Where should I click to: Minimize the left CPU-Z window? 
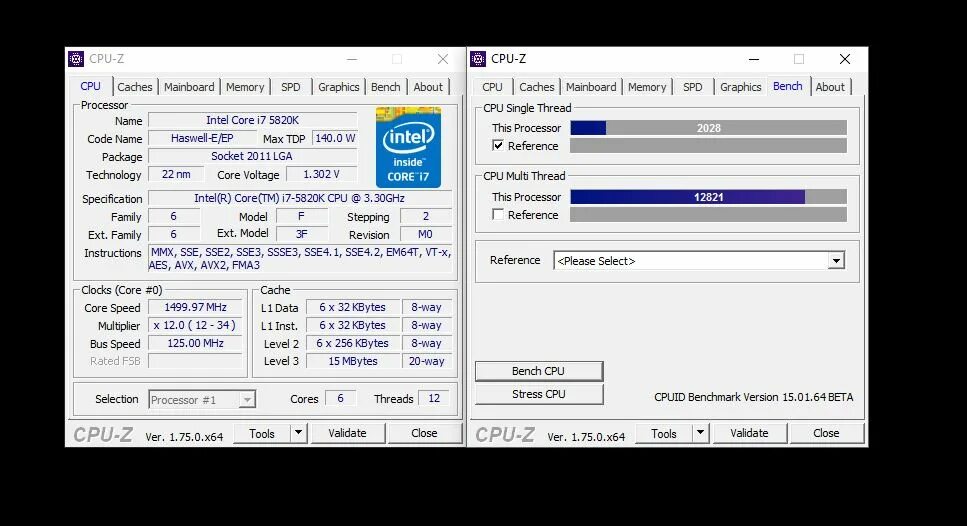pyautogui.click(x=352, y=59)
